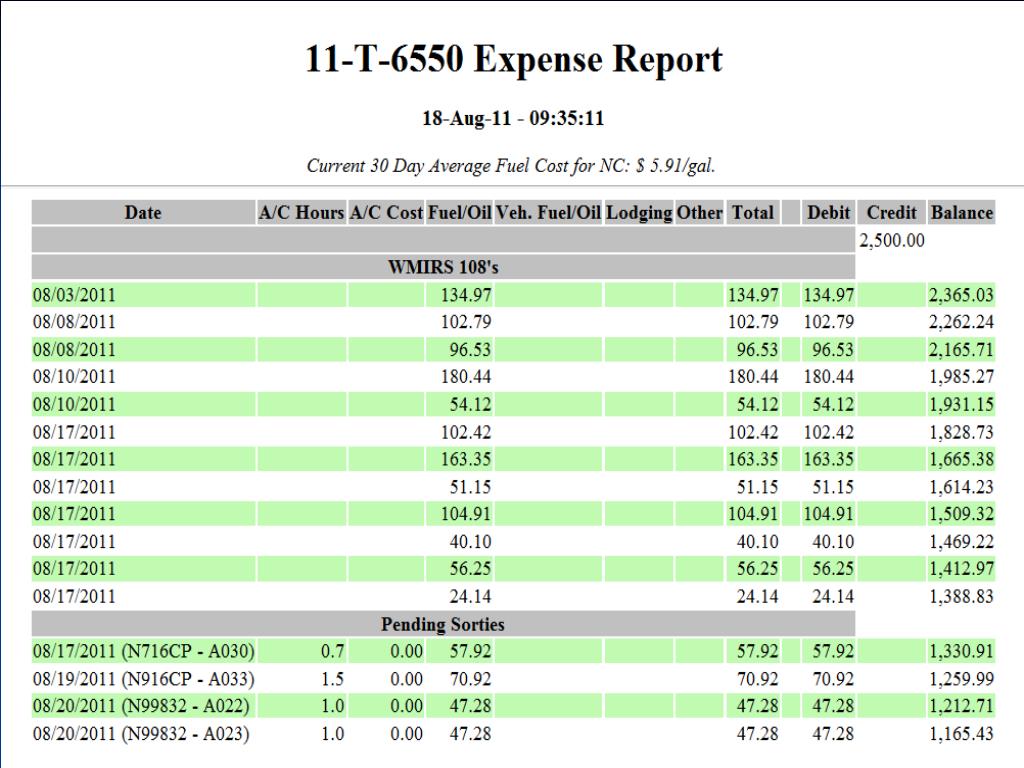Select balance 1,614.23

click(x=961, y=487)
